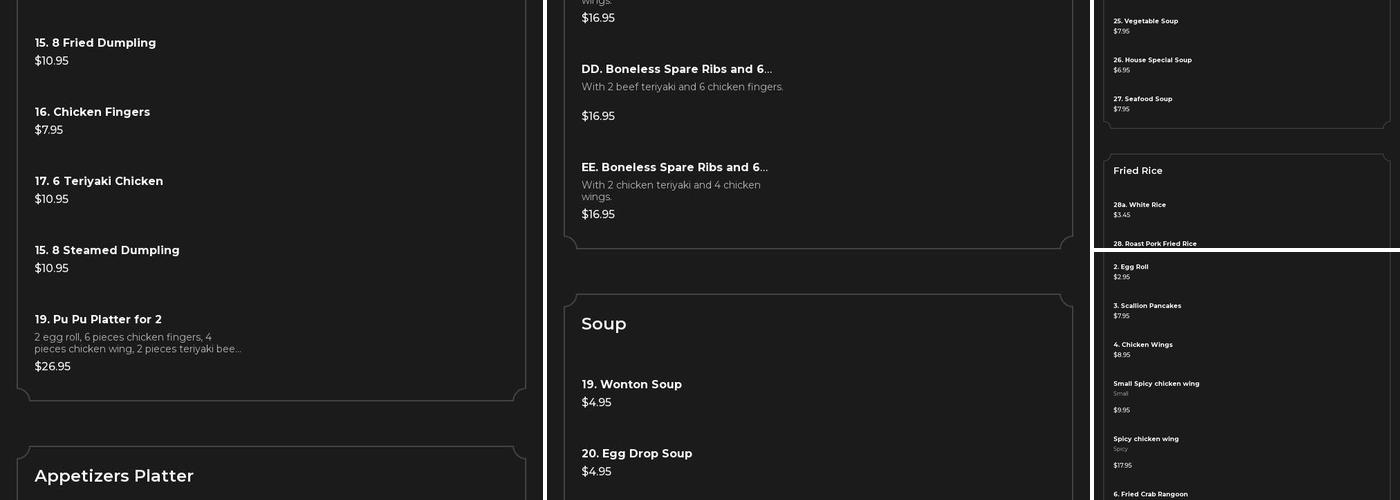Open the Chicken Fingers item
This screenshot has width=1400, height=500.
click(92, 112)
